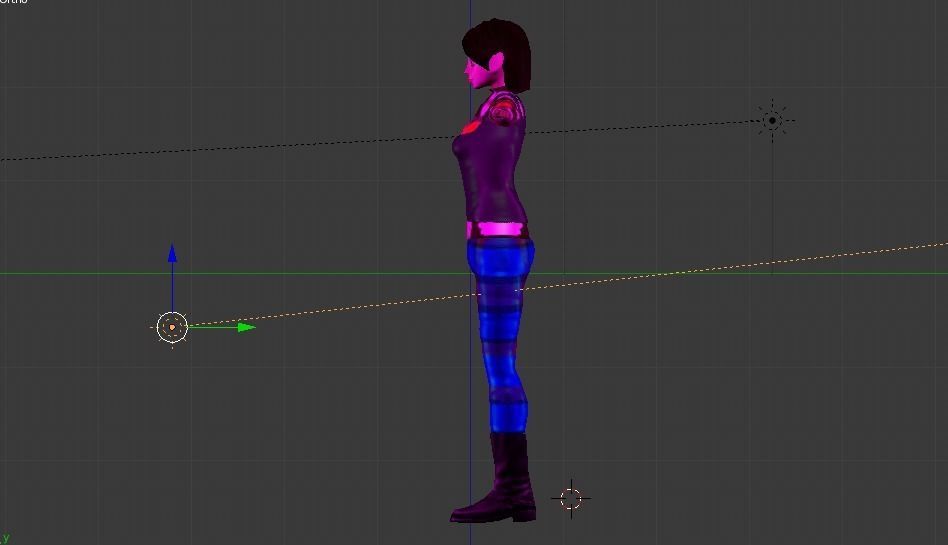This screenshot has height=545, width=948.
Task: Grab the green Y-axis manipulator arrow
Action: point(246,327)
